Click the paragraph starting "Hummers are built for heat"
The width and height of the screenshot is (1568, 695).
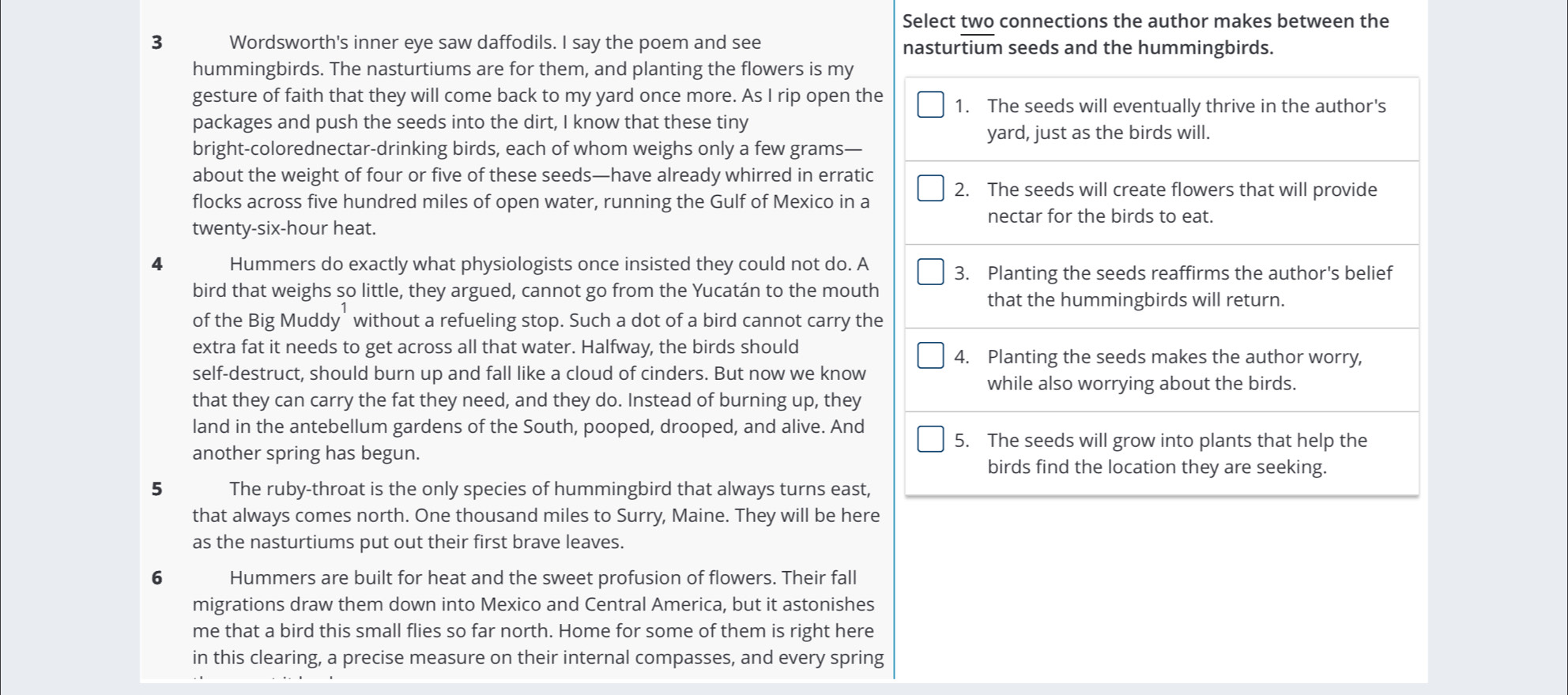537,622
